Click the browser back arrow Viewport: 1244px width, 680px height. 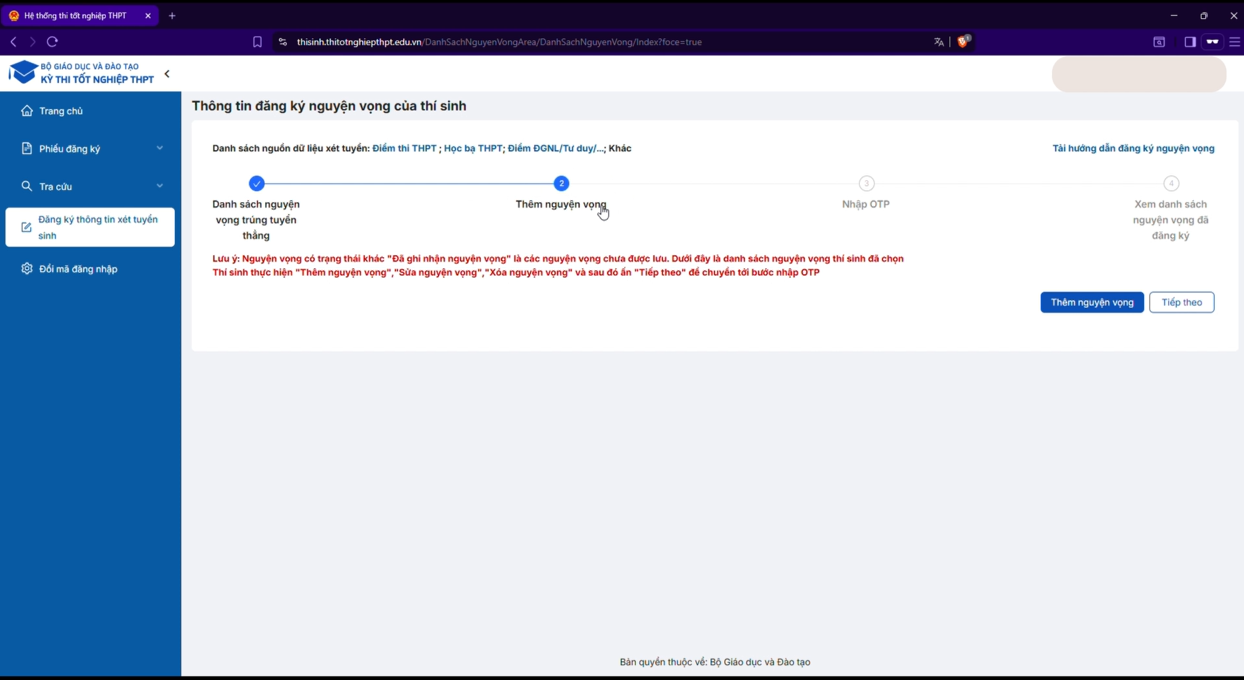tap(13, 42)
